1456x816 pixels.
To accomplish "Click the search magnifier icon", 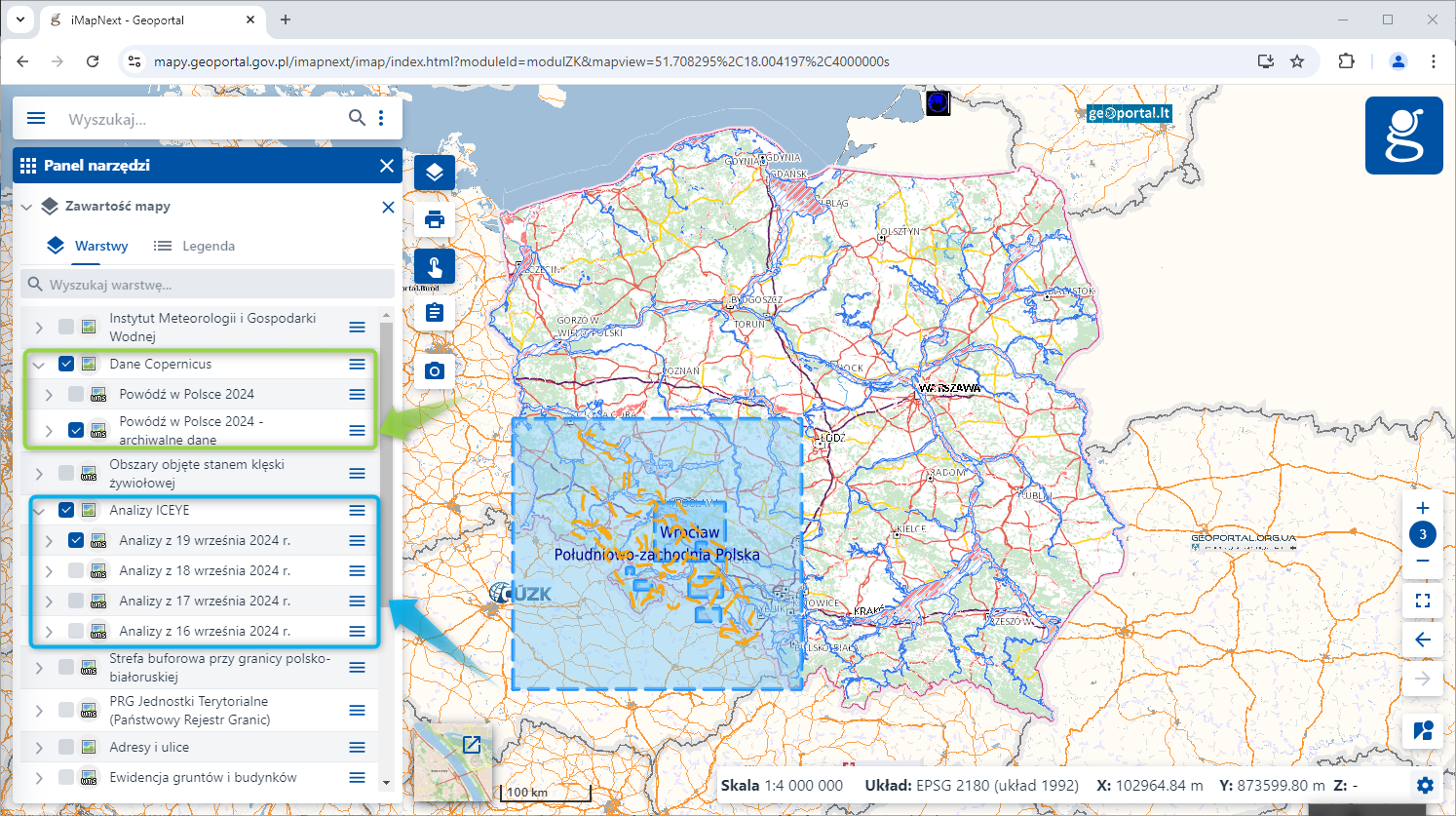I will [x=357, y=118].
